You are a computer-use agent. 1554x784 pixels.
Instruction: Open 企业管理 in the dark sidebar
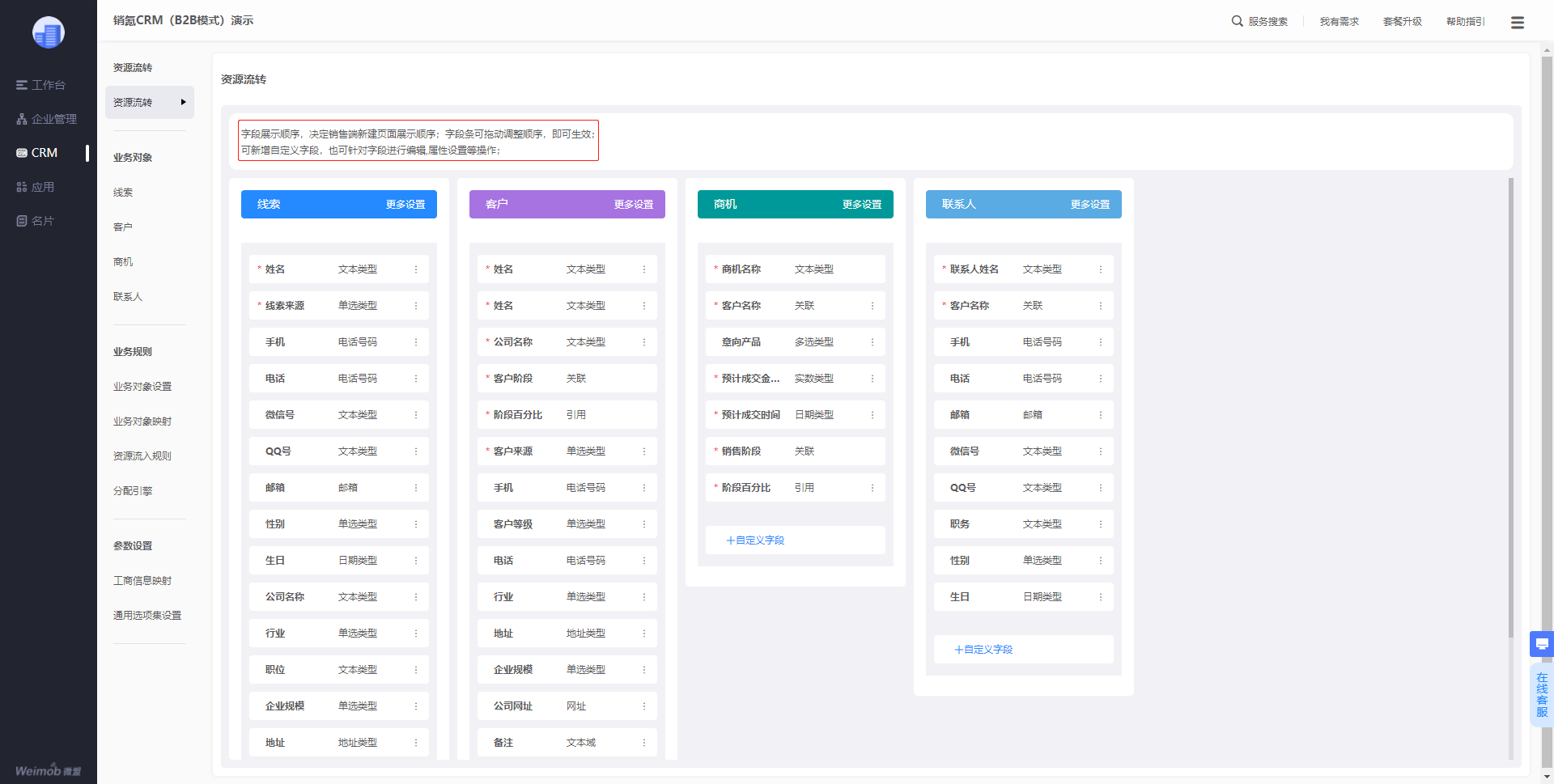tap(46, 119)
